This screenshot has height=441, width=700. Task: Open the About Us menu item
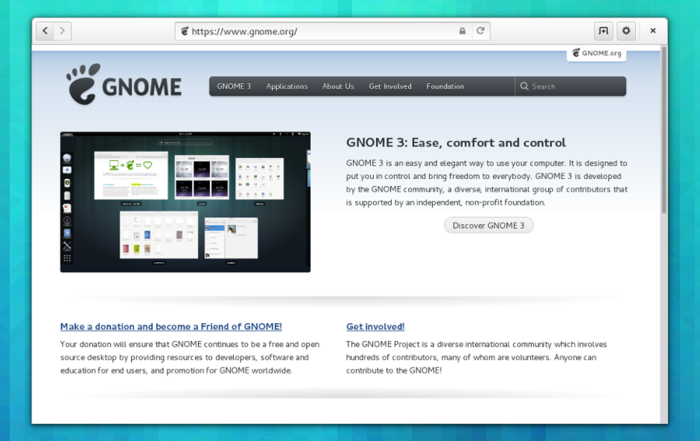point(338,86)
